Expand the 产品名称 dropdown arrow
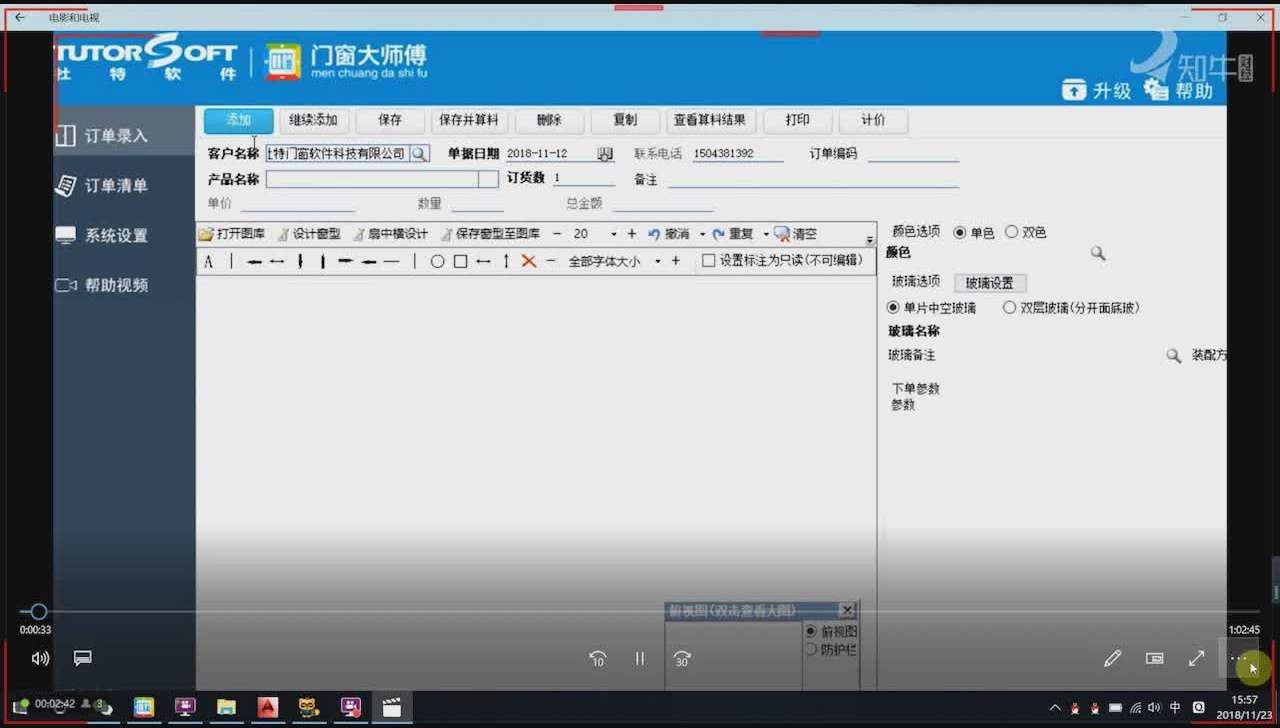This screenshot has width=1280, height=728. pos(488,179)
